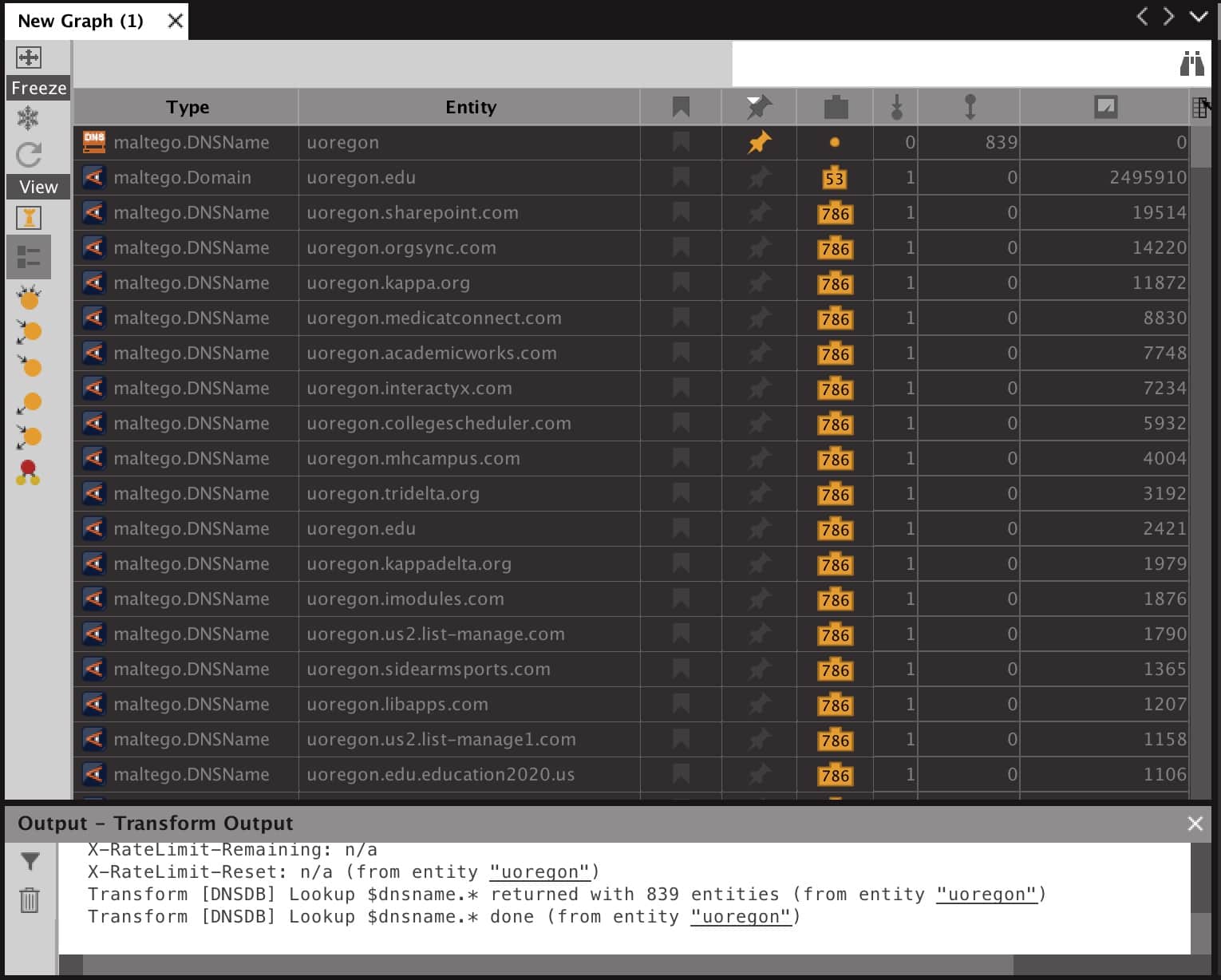Close the New Graph (1) tab
This screenshot has width=1221, height=980.
point(176,21)
